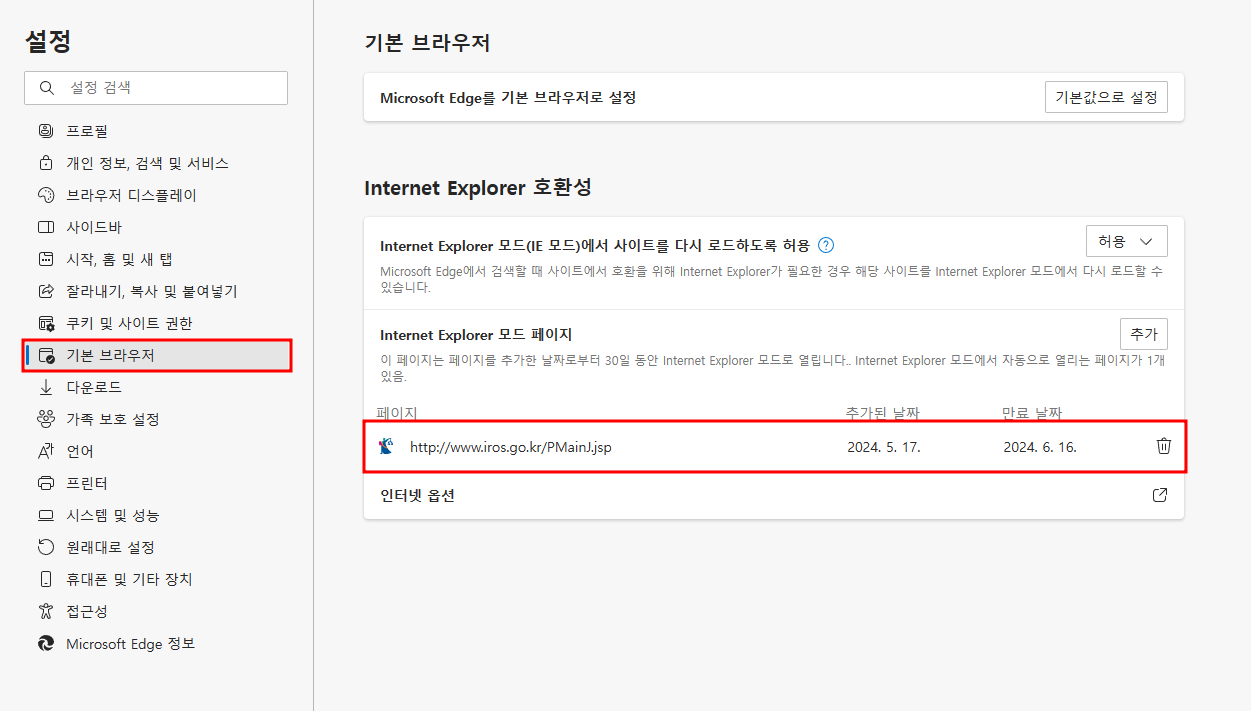Open 접근성 settings
Viewport: 1251px width, 711px height.
(x=156, y=611)
